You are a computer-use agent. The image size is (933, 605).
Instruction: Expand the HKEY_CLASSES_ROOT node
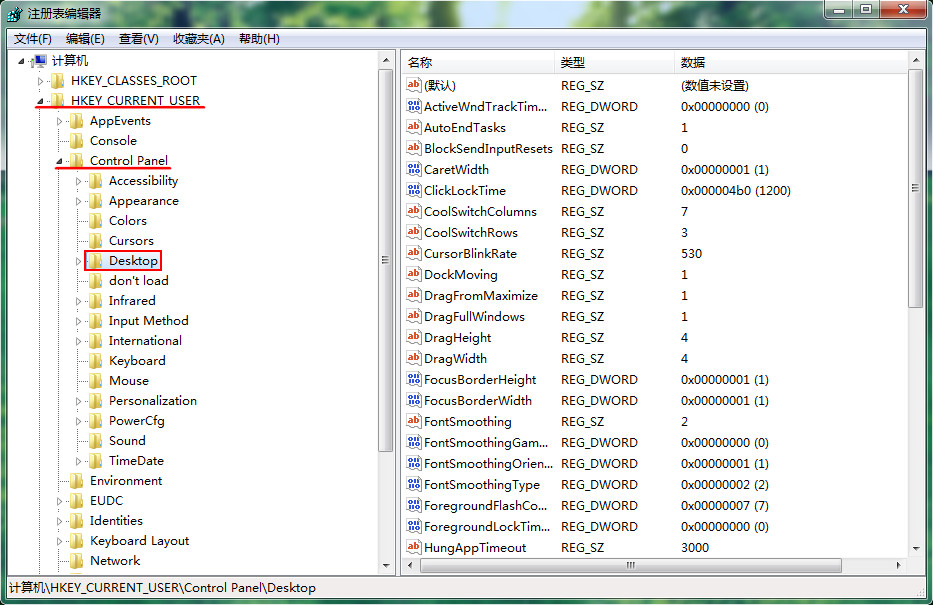40,81
